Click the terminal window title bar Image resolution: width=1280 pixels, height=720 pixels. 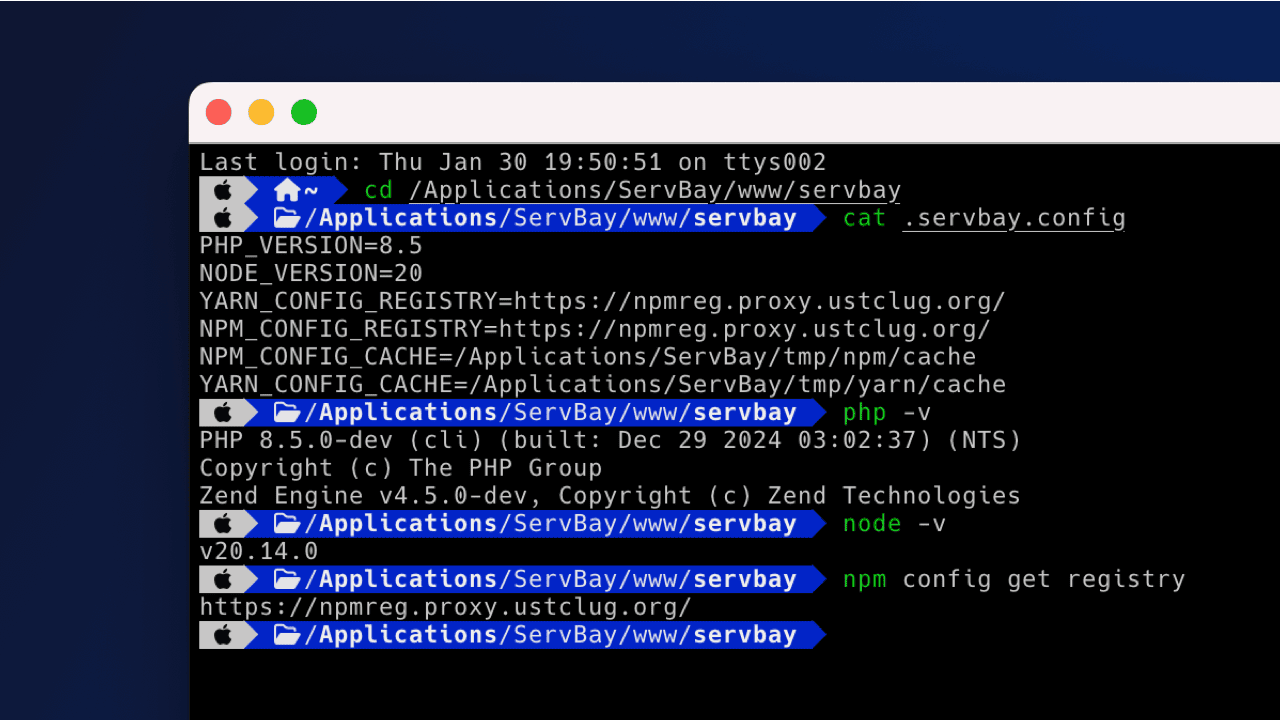(734, 112)
